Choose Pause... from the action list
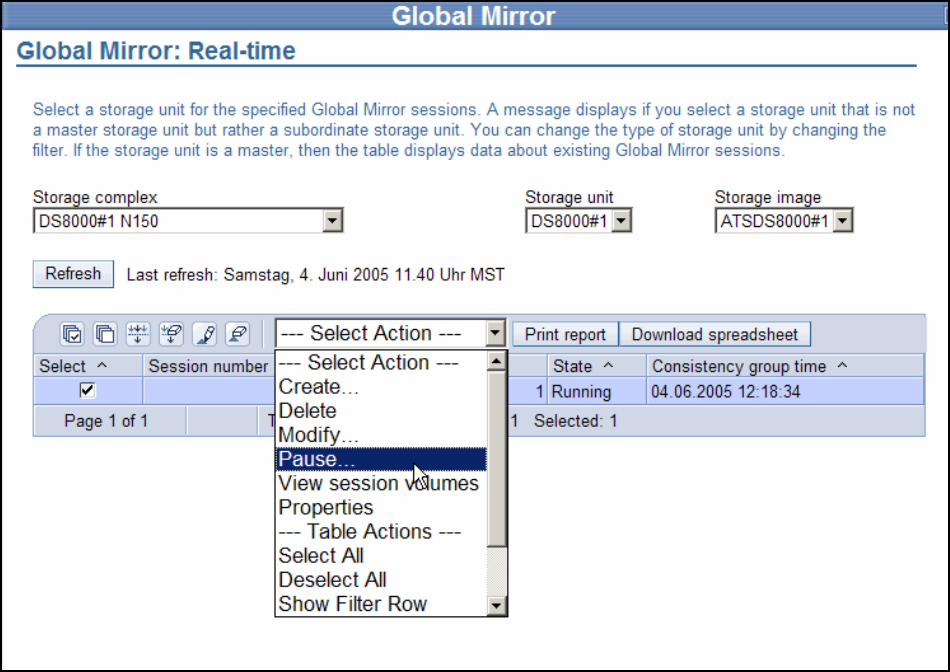950x672 pixels. (317, 459)
